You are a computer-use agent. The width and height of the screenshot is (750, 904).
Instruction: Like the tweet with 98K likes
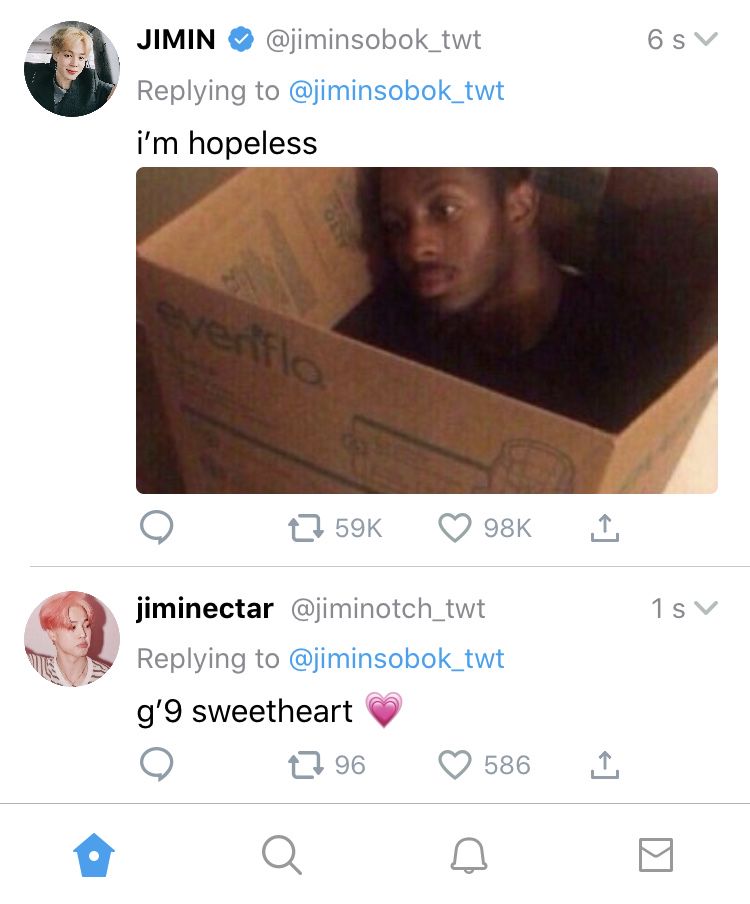455,528
